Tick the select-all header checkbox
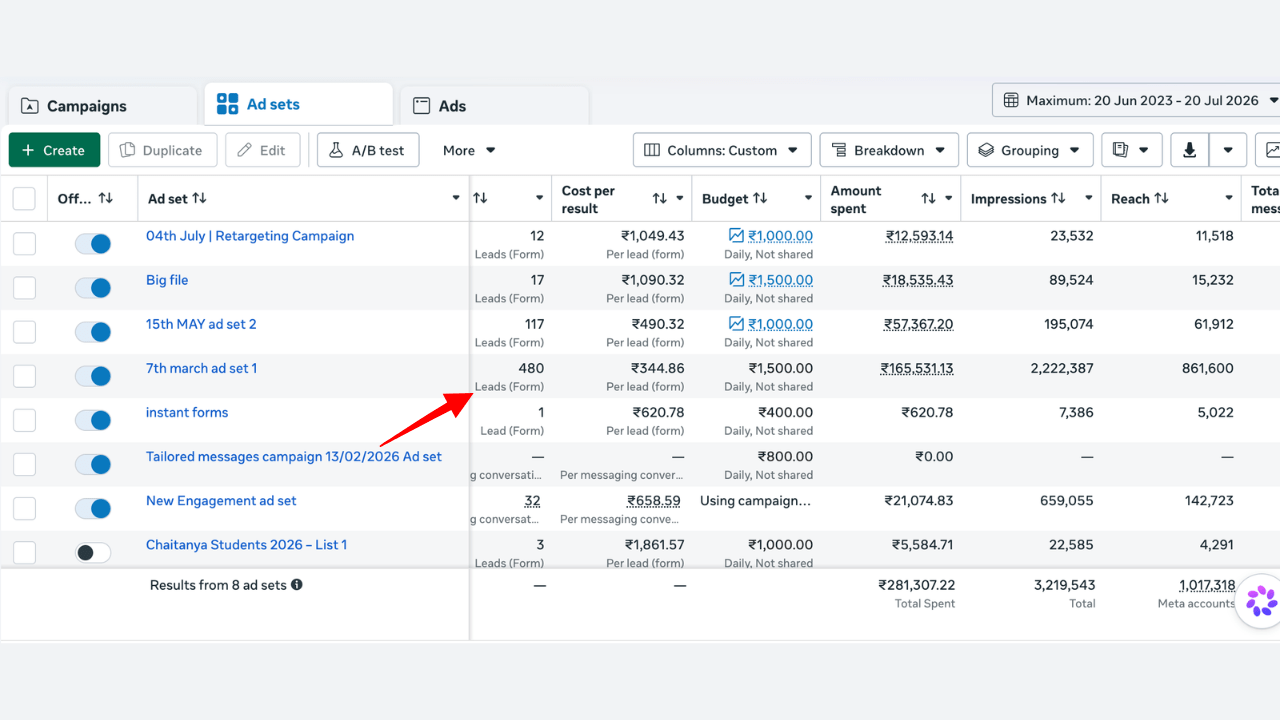Screen dimensions: 1280x720 24,199
